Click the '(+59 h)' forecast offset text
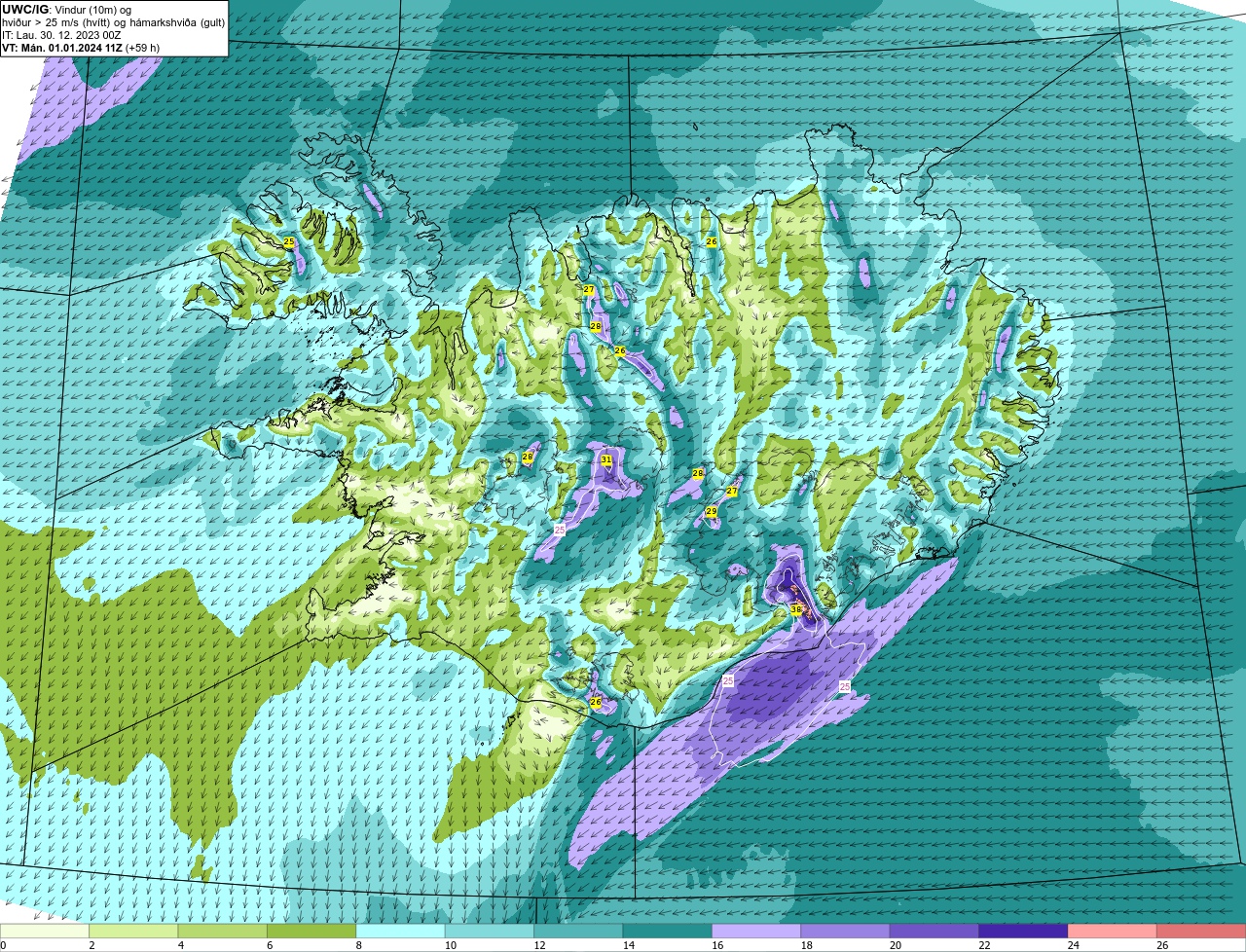This screenshot has width=1246, height=952. coord(142,48)
